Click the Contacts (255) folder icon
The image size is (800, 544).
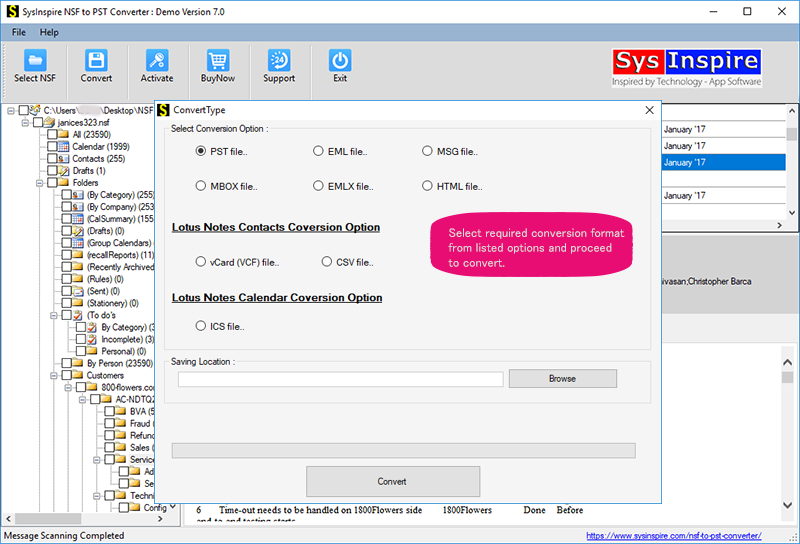pyautogui.click(x=64, y=159)
